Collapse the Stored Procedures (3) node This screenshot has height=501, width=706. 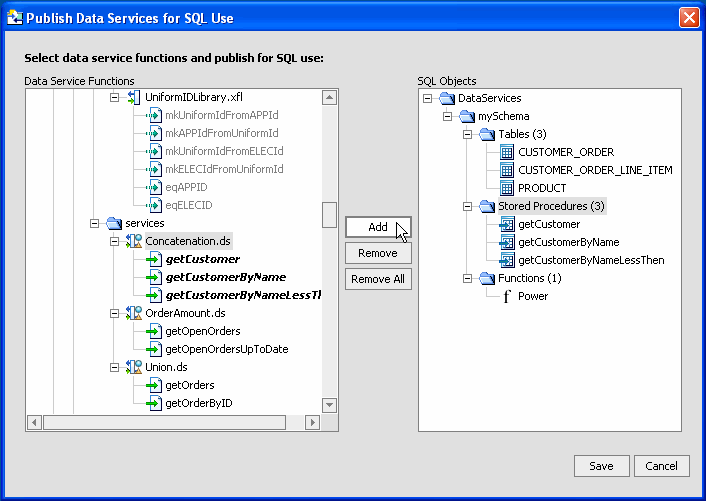pyautogui.click(x=467, y=206)
